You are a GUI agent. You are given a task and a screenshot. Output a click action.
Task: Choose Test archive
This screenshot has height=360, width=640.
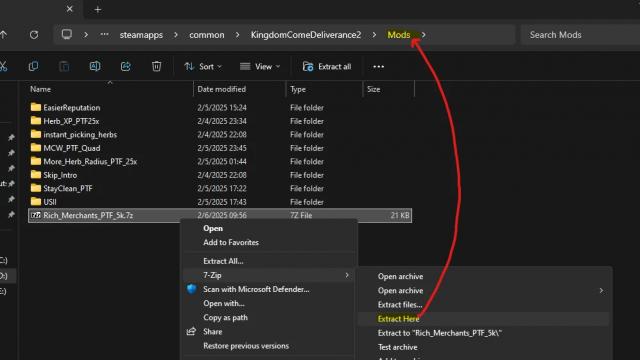pyautogui.click(x=398, y=347)
